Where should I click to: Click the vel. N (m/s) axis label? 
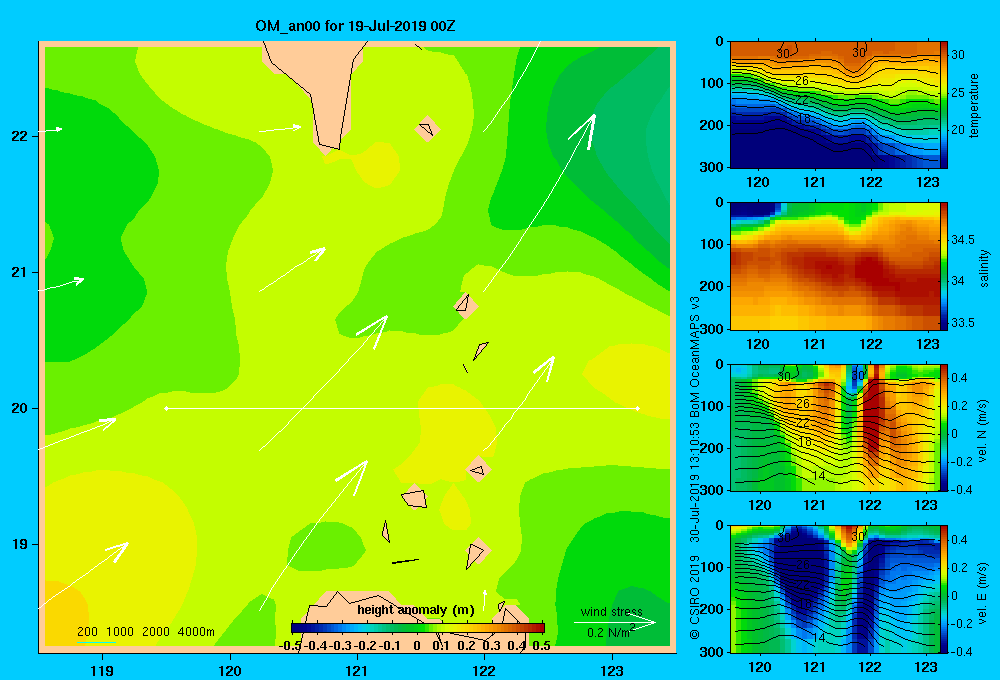pyautogui.click(x=982, y=431)
